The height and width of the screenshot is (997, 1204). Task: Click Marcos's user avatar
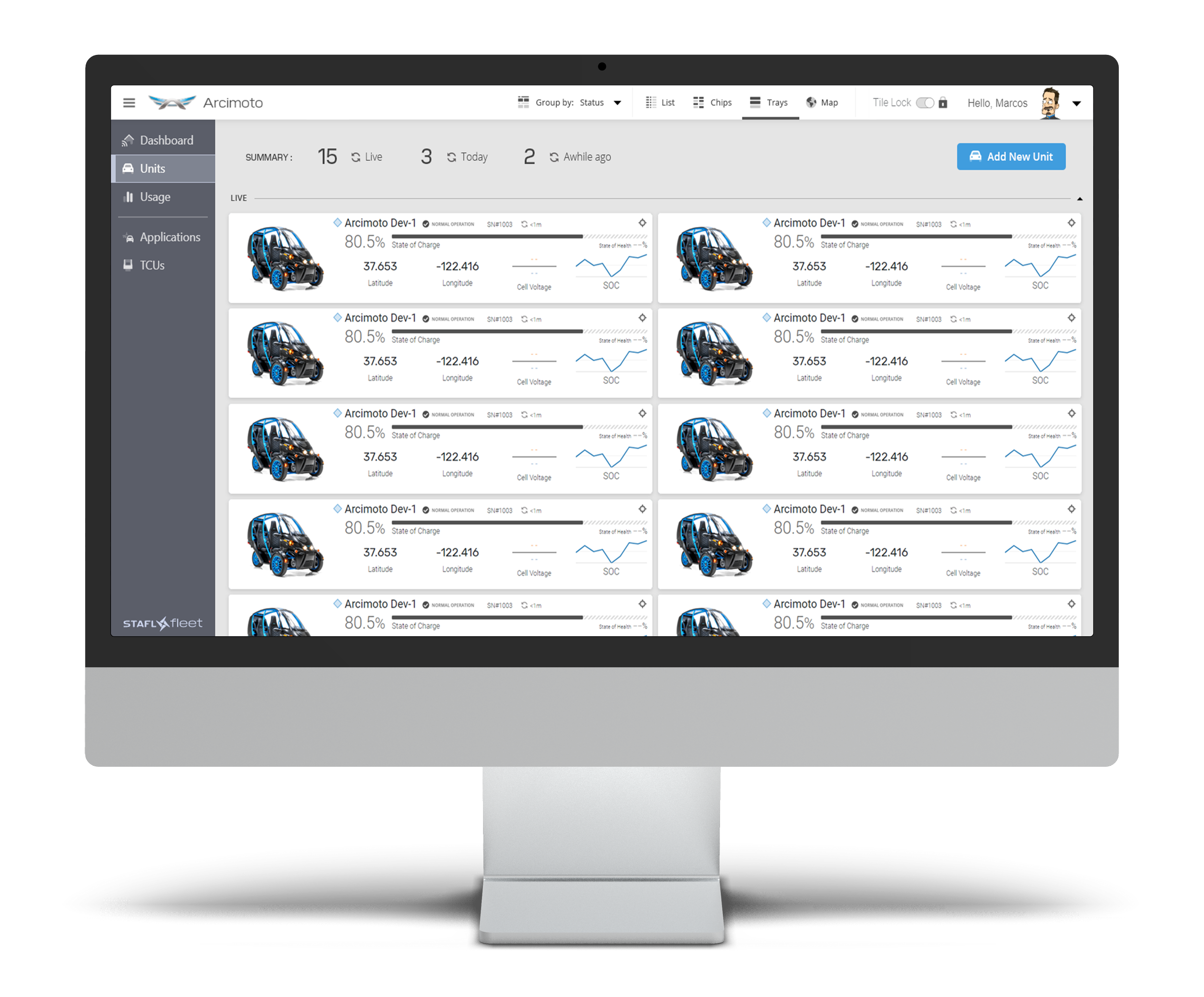pyautogui.click(x=1050, y=103)
